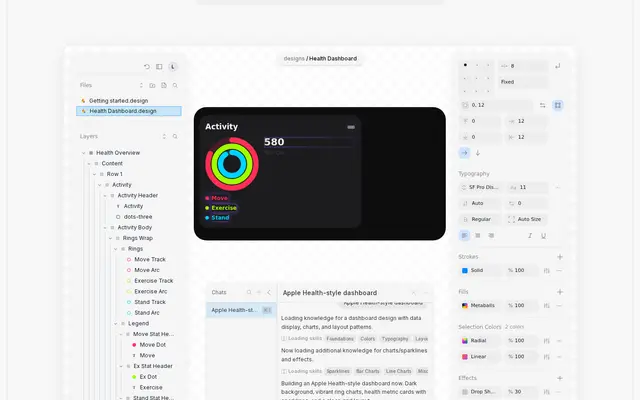This screenshot has width=640, height=400.
Task: Add a new effect with plus icon
Action: pyautogui.click(x=560, y=378)
